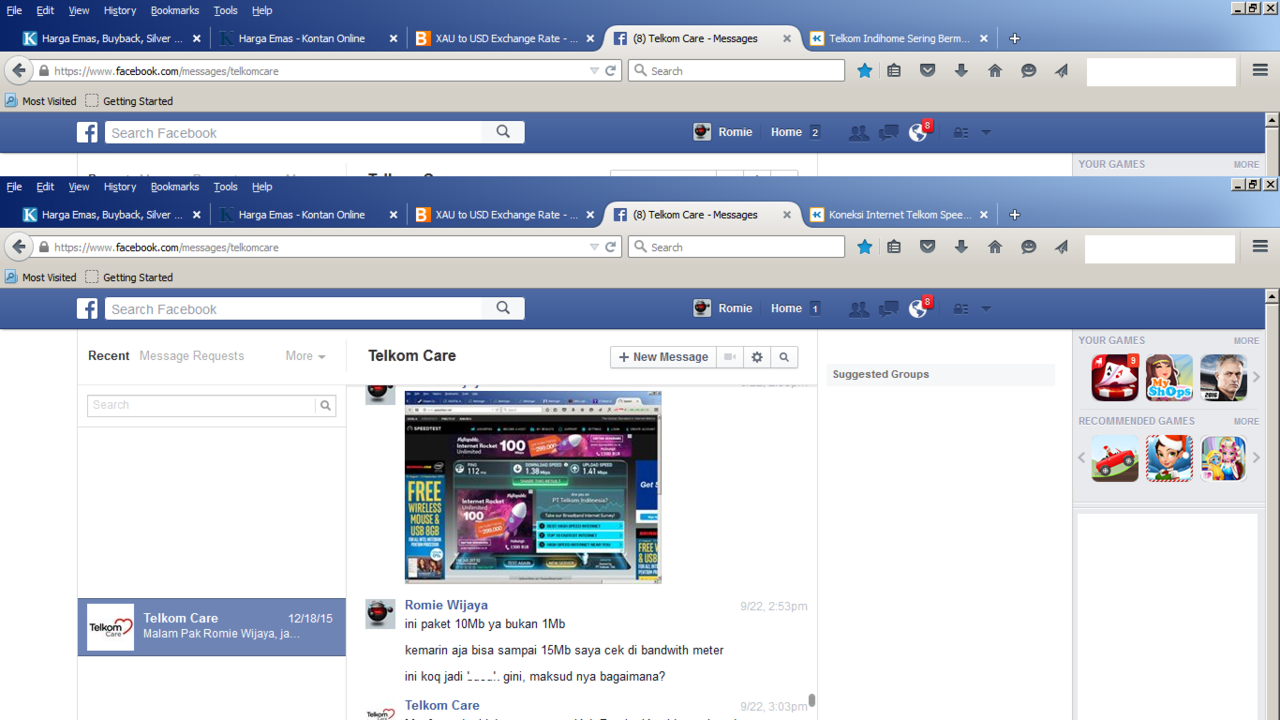Click the bookmark star in the back Firefox window
Viewport: 1280px width, 720px height.
[865, 71]
